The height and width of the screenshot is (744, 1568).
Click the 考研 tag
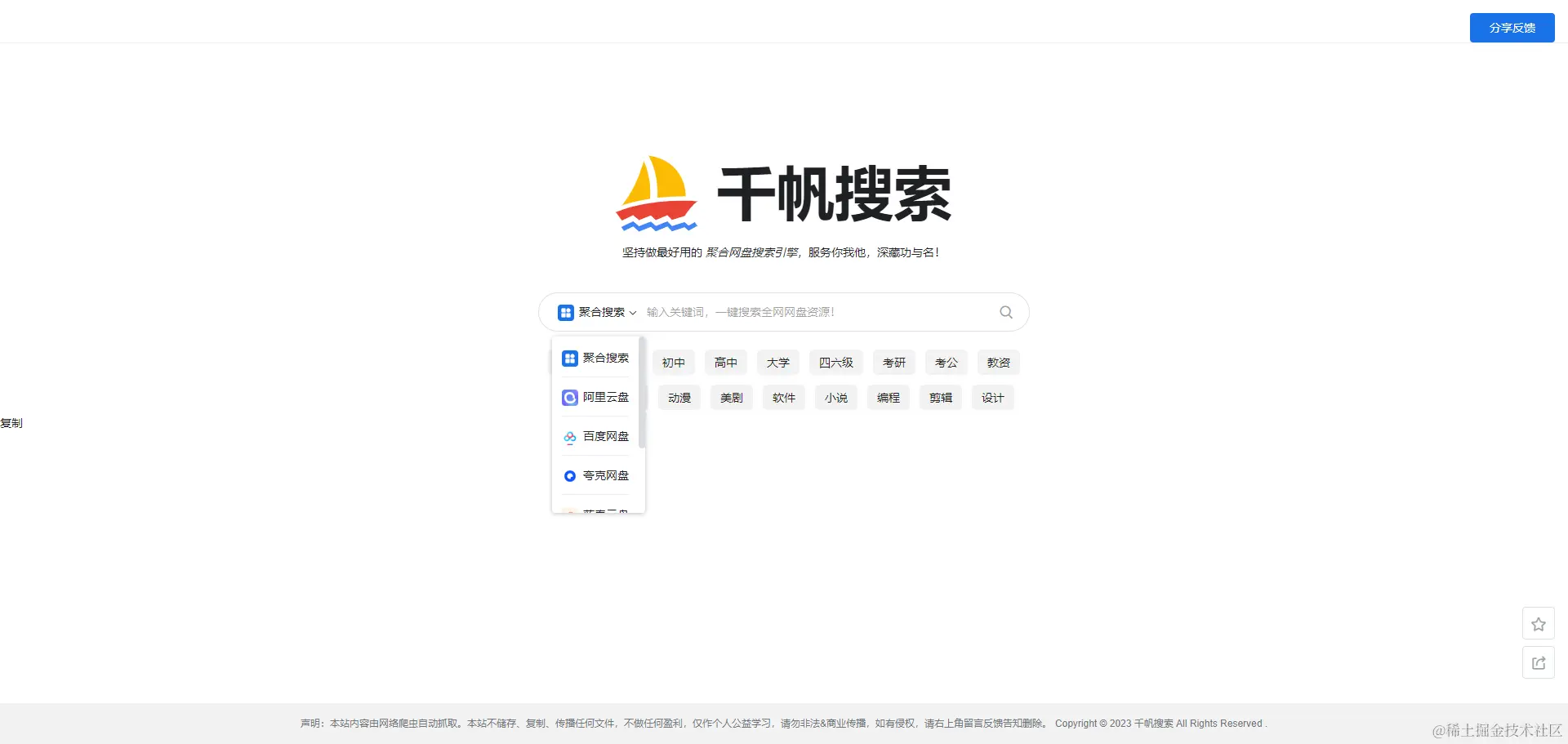pos(894,363)
